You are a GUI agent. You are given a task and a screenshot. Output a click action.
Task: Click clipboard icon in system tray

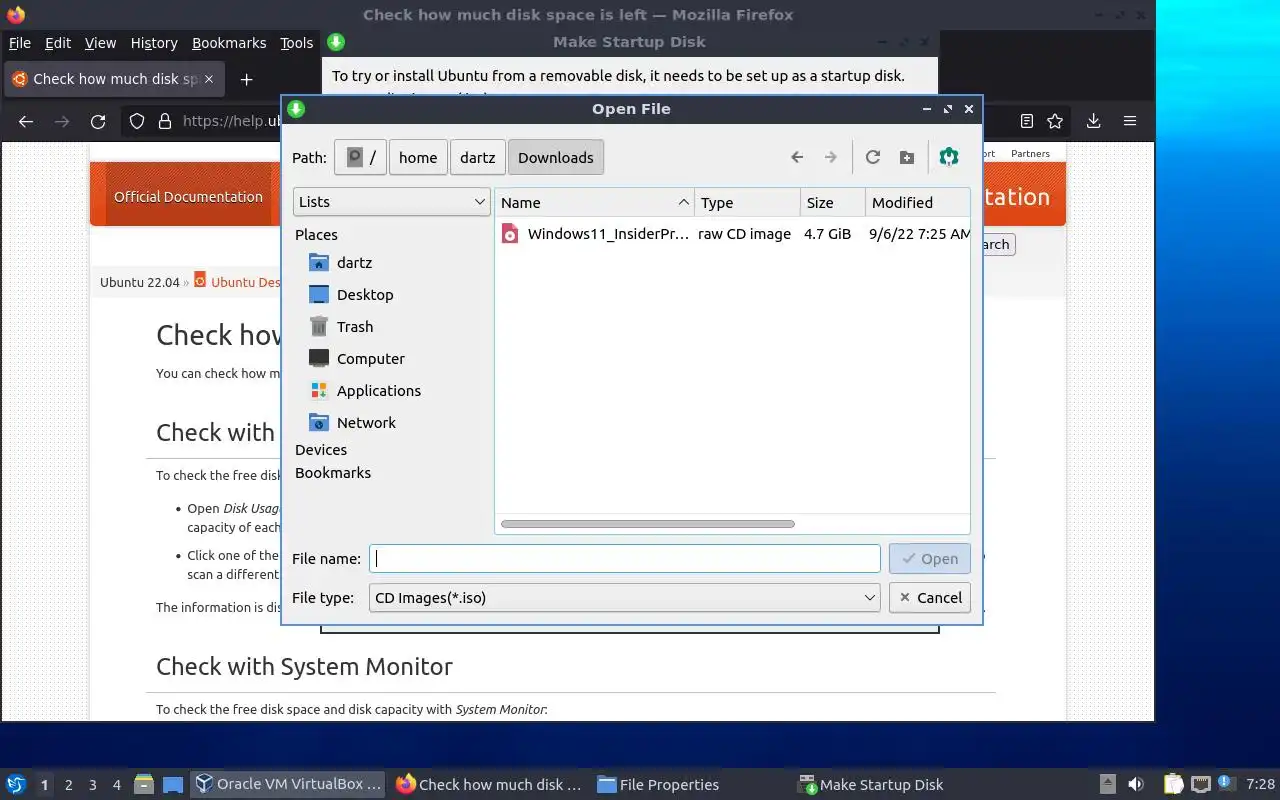point(1173,784)
